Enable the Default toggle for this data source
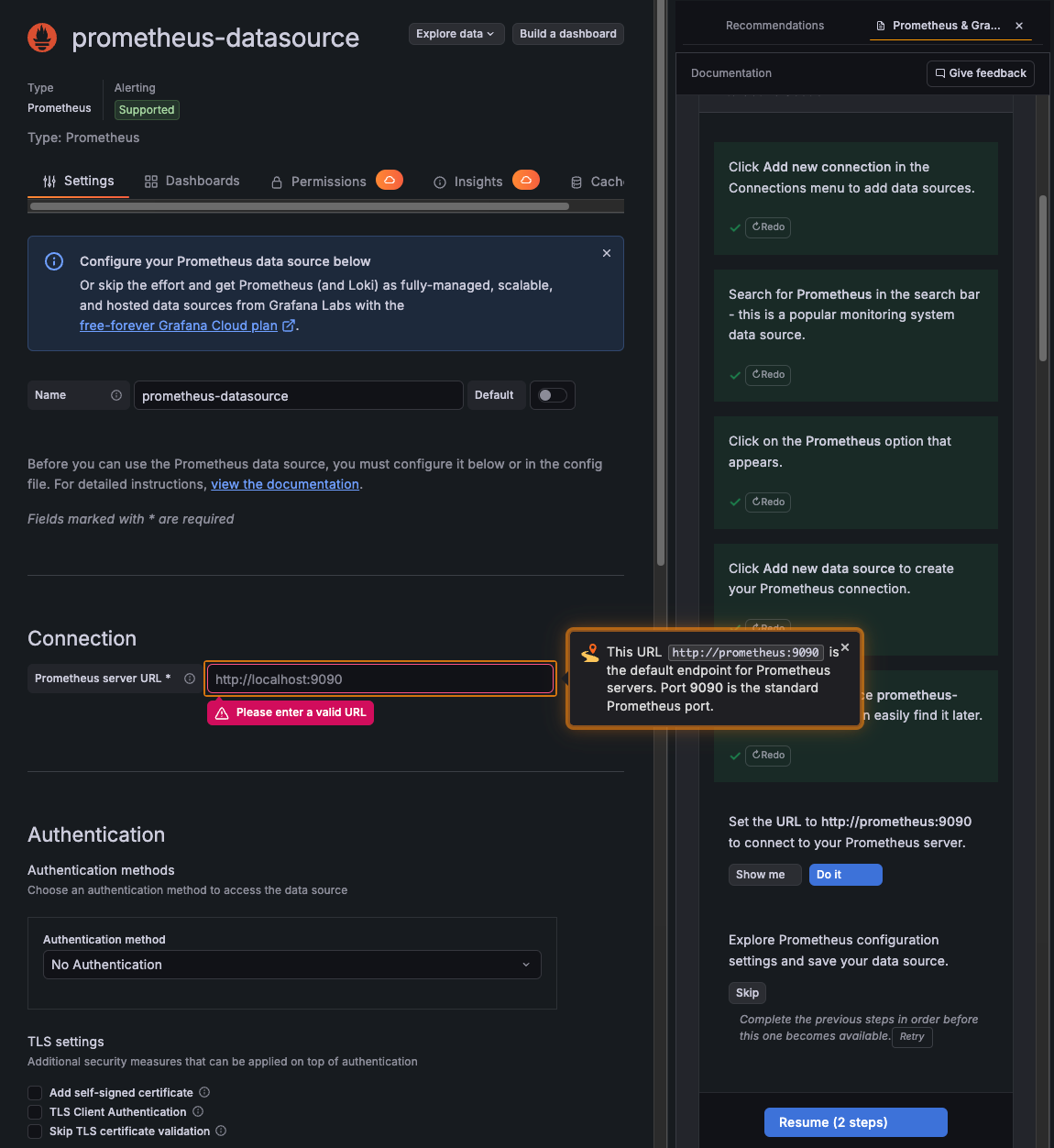The width and height of the screenshot is (1054, 1148). click(x=552, y=395)
